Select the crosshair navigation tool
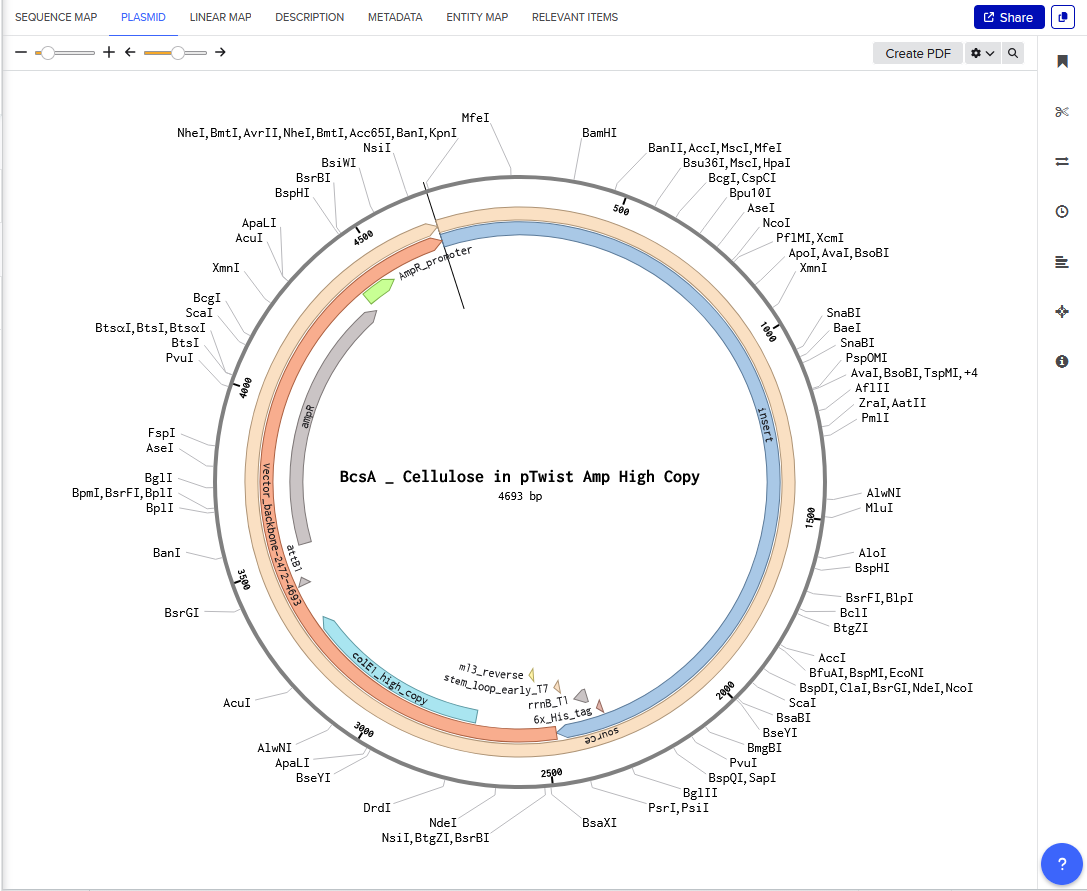 click(x=1062, y=312)
